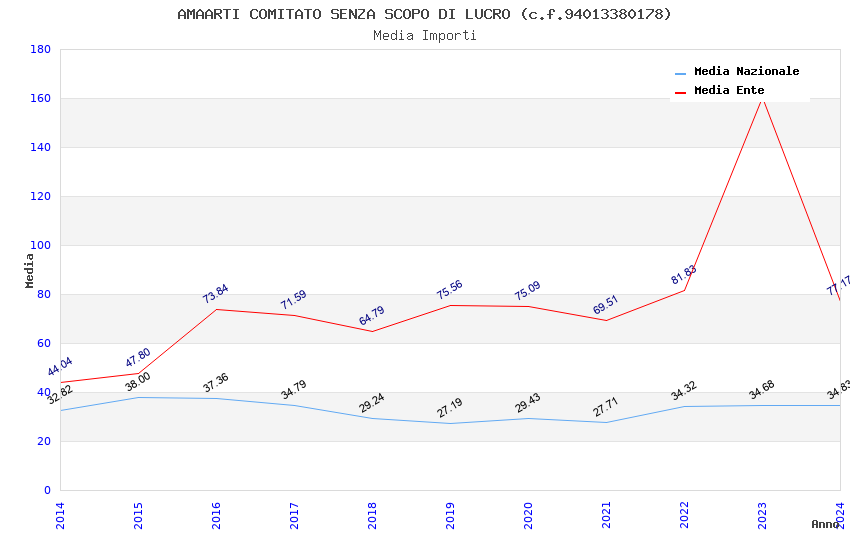Click the red line point at 2016
This screenshot has width=850, height=550.
pyautogui.click(x=216, y=309)
